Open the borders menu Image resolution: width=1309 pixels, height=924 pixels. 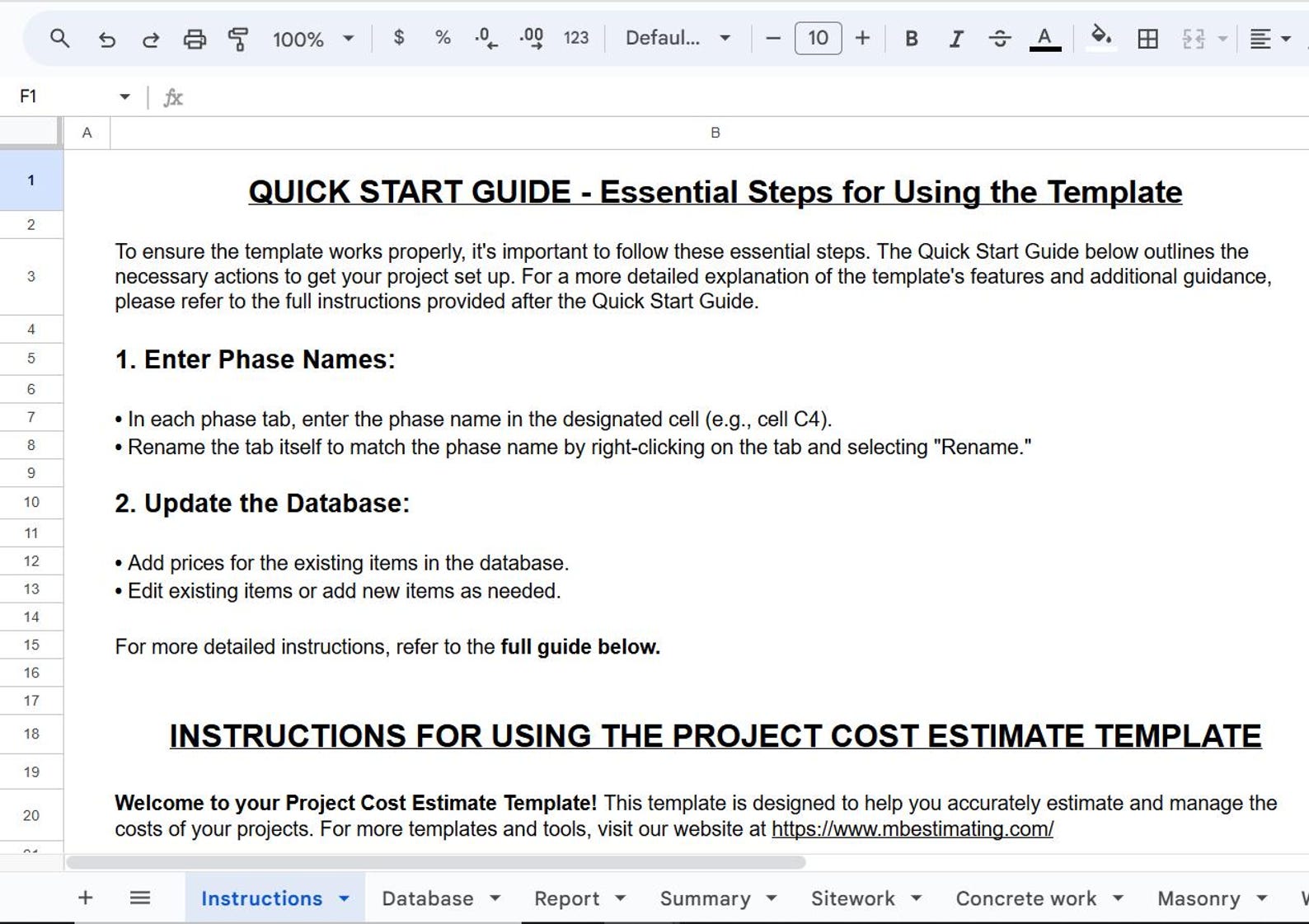tap(1147, 39)
